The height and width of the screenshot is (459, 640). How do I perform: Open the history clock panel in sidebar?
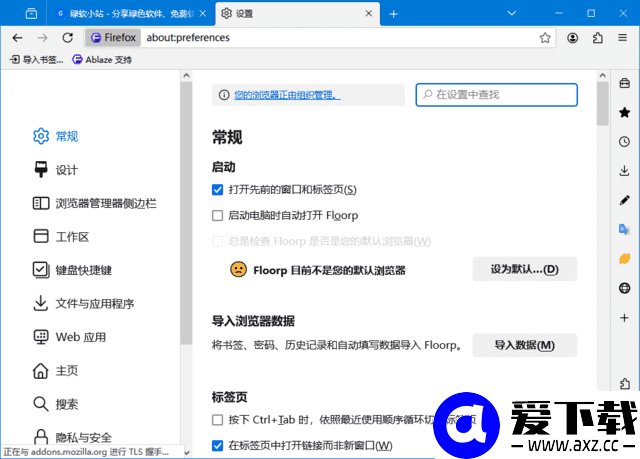(624, 142)
